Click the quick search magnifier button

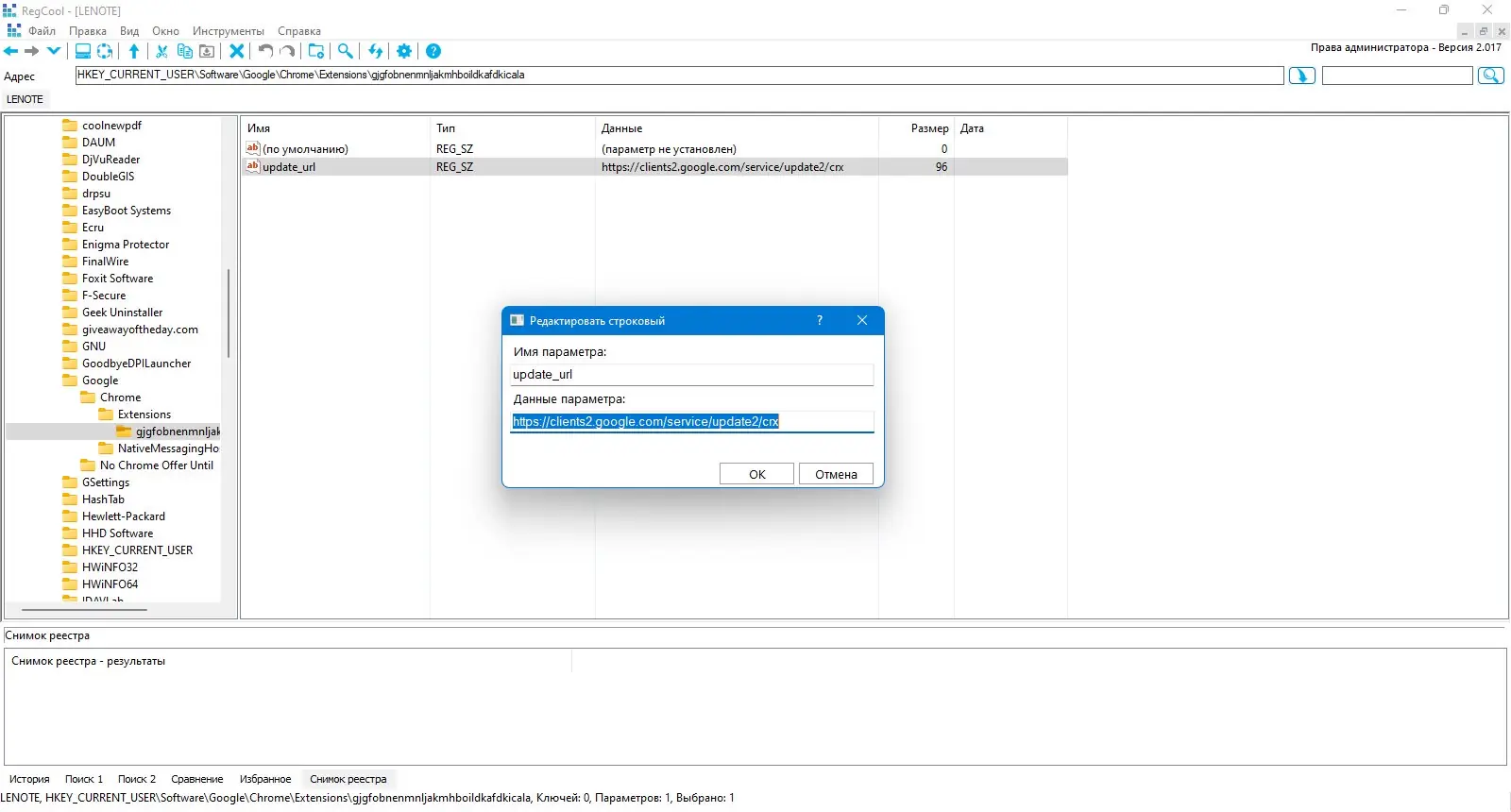pos(1491,76)
